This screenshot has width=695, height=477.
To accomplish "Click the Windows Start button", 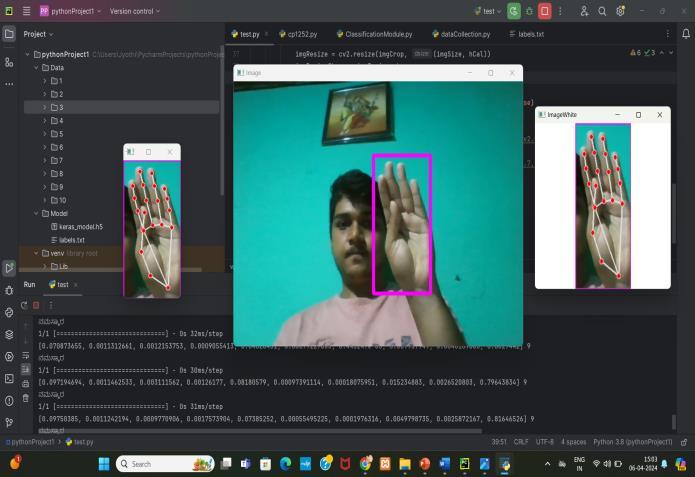I will (104, 464).
